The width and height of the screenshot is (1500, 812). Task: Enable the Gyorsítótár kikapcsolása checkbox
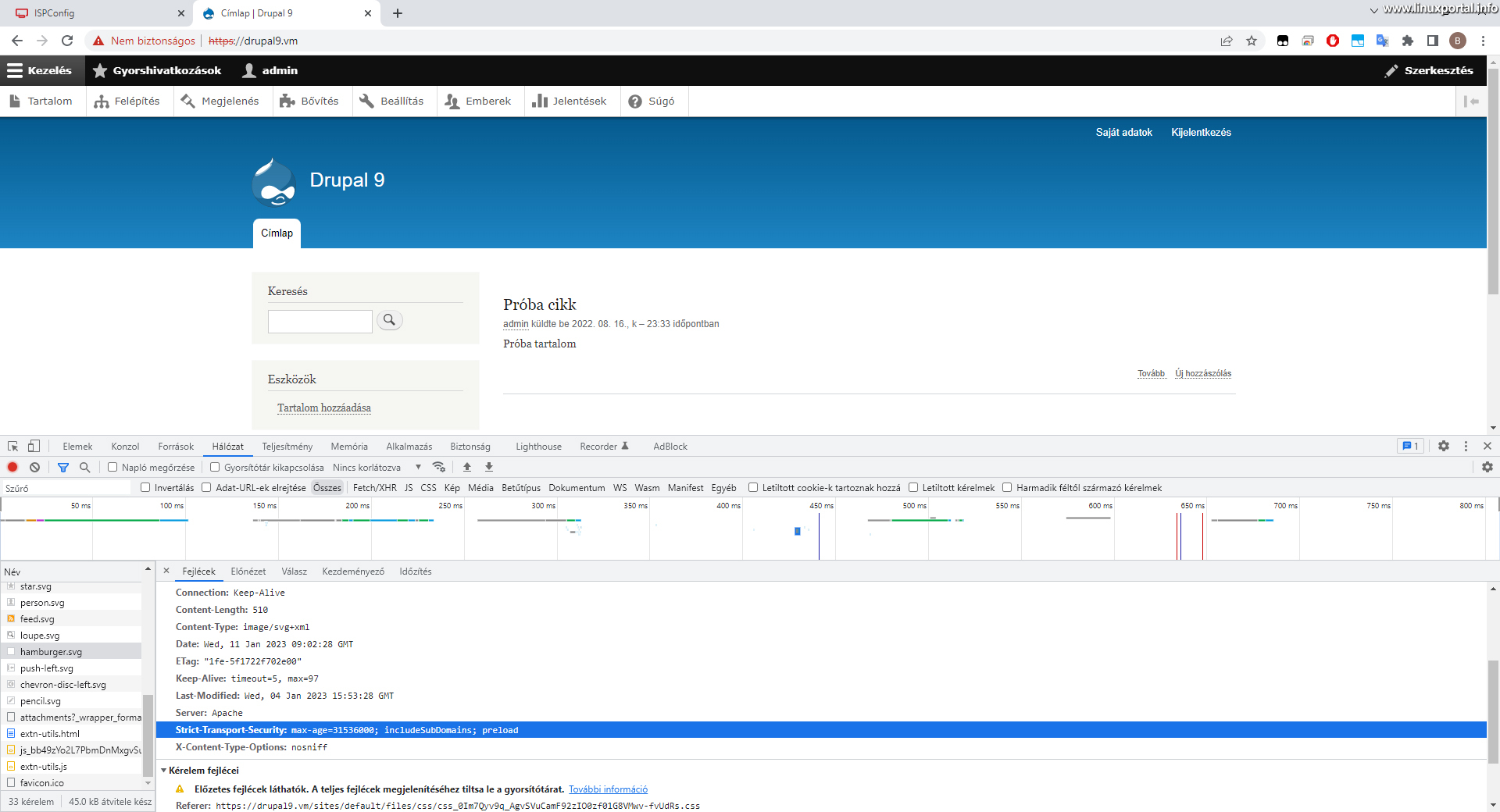[215, 467]
